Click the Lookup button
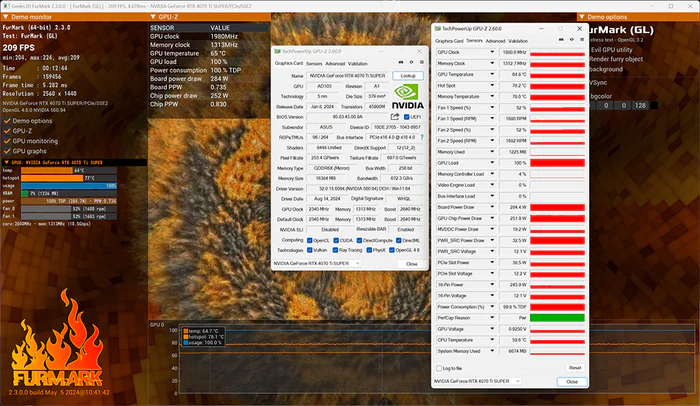 [408, 76]
